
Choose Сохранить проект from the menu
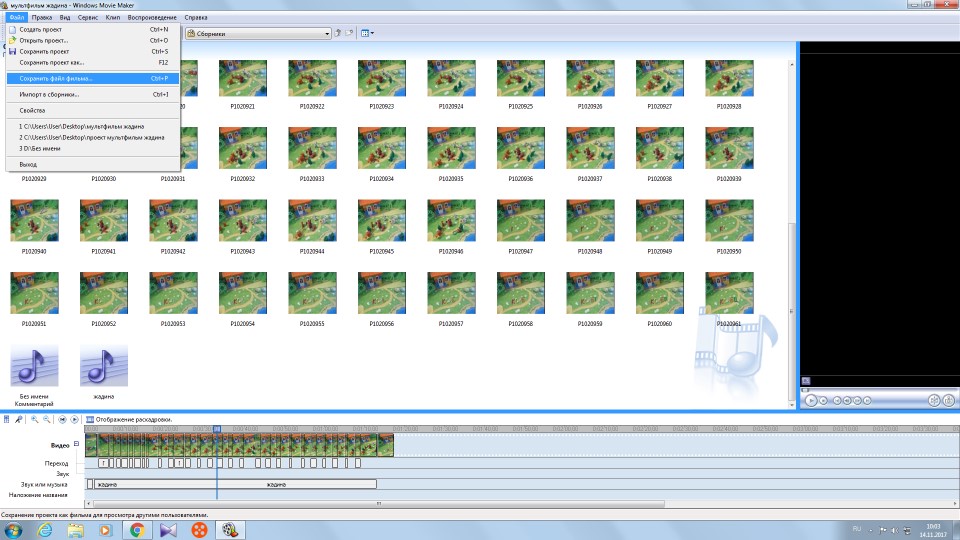coord(92,51)
